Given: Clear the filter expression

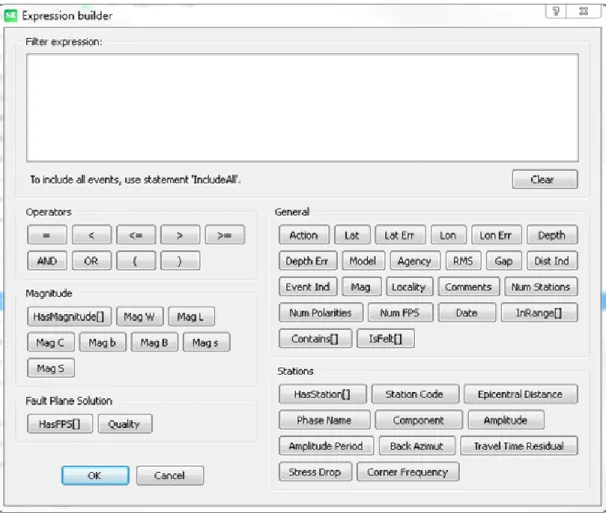Looking at the screenshot, I should pos(545,179).
